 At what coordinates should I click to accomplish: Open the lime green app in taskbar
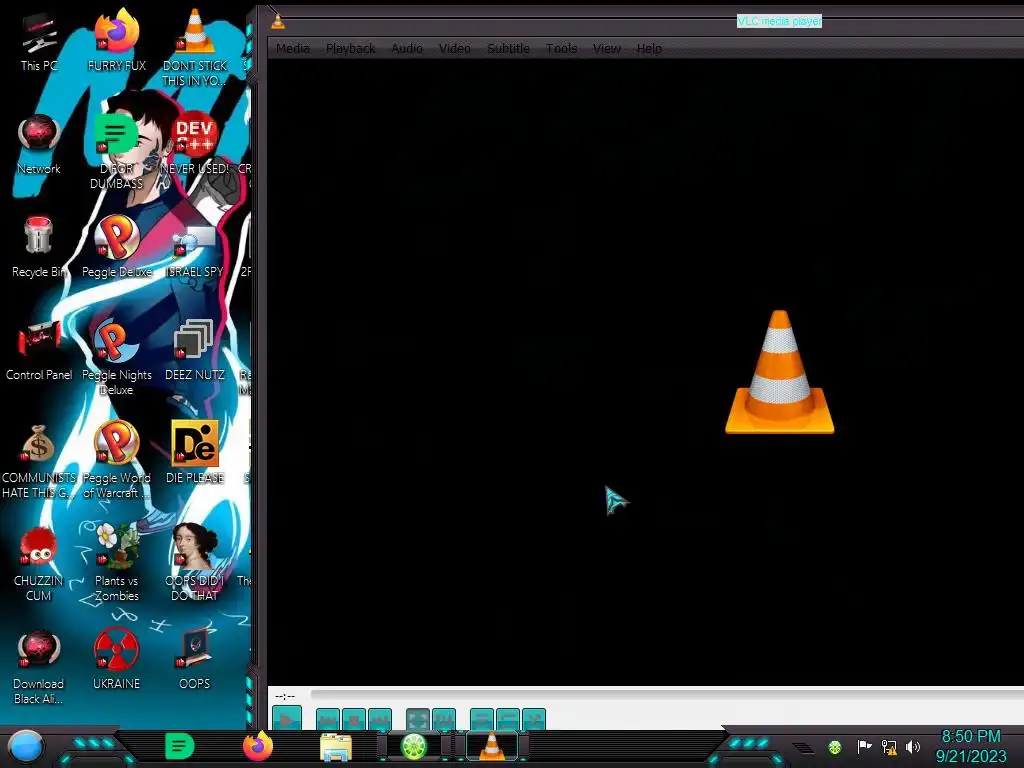(413, 746)
